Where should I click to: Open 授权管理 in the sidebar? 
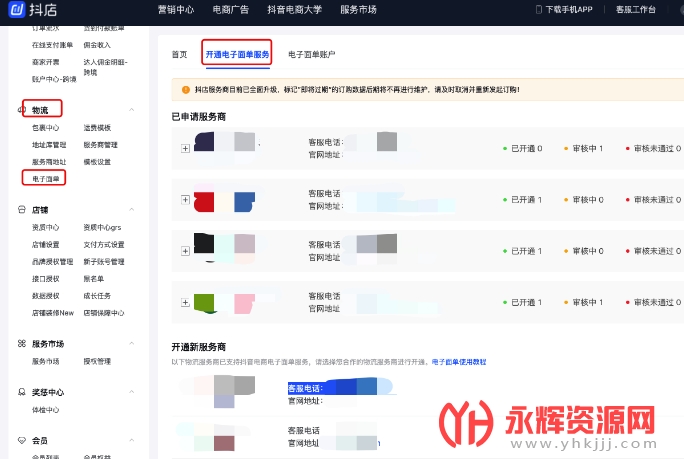pos(97,361)
